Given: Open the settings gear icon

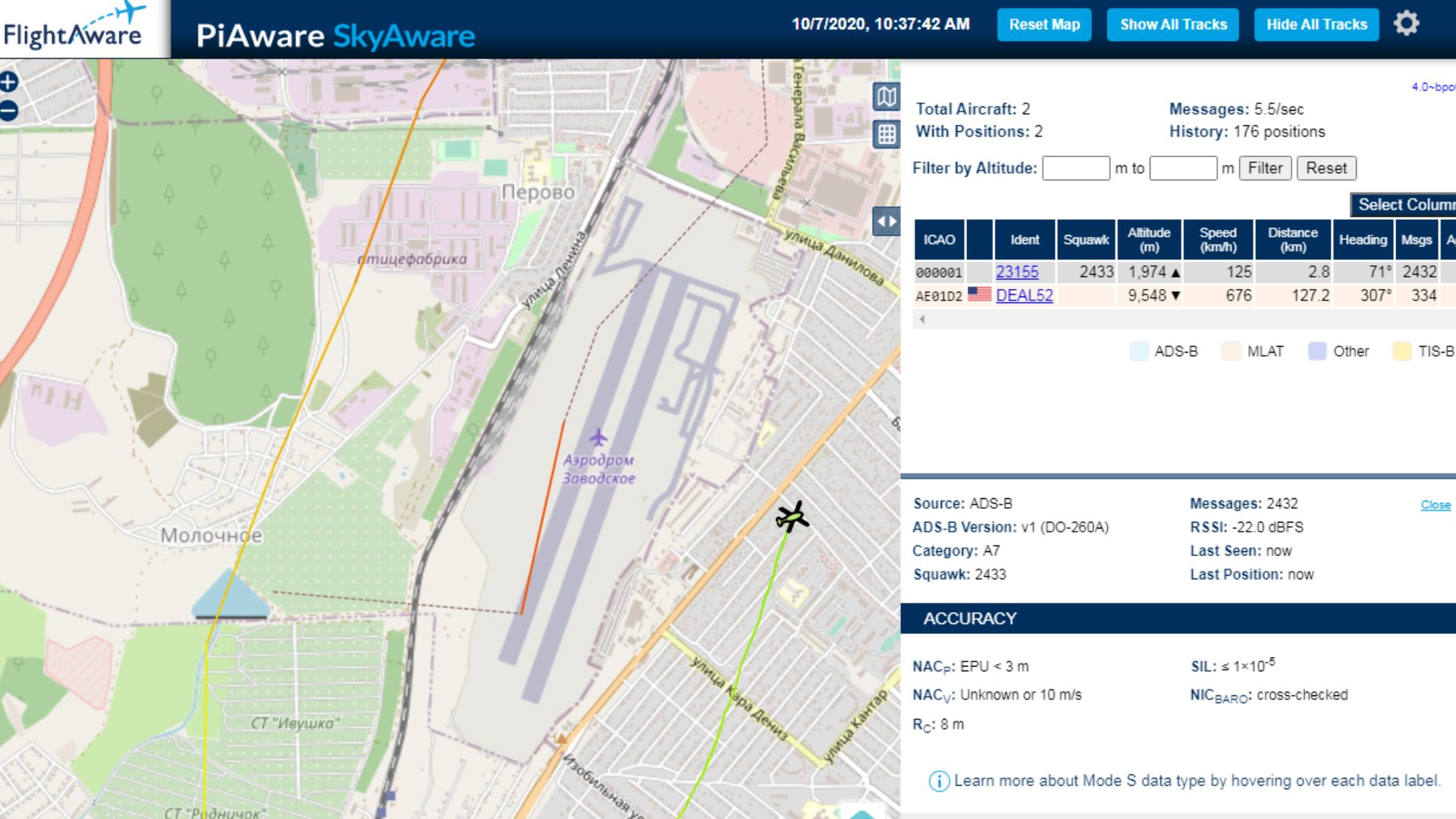Looking at the screenshot, I should [x=1406, y=24].
